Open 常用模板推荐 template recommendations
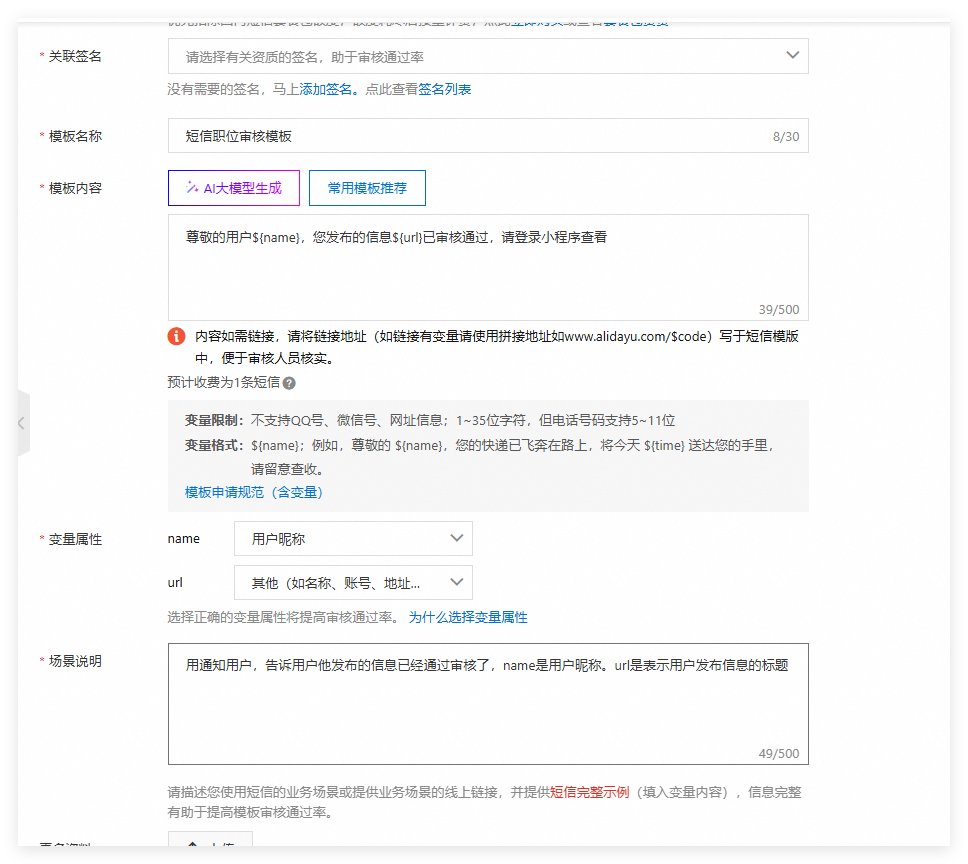 coord(366,188)
